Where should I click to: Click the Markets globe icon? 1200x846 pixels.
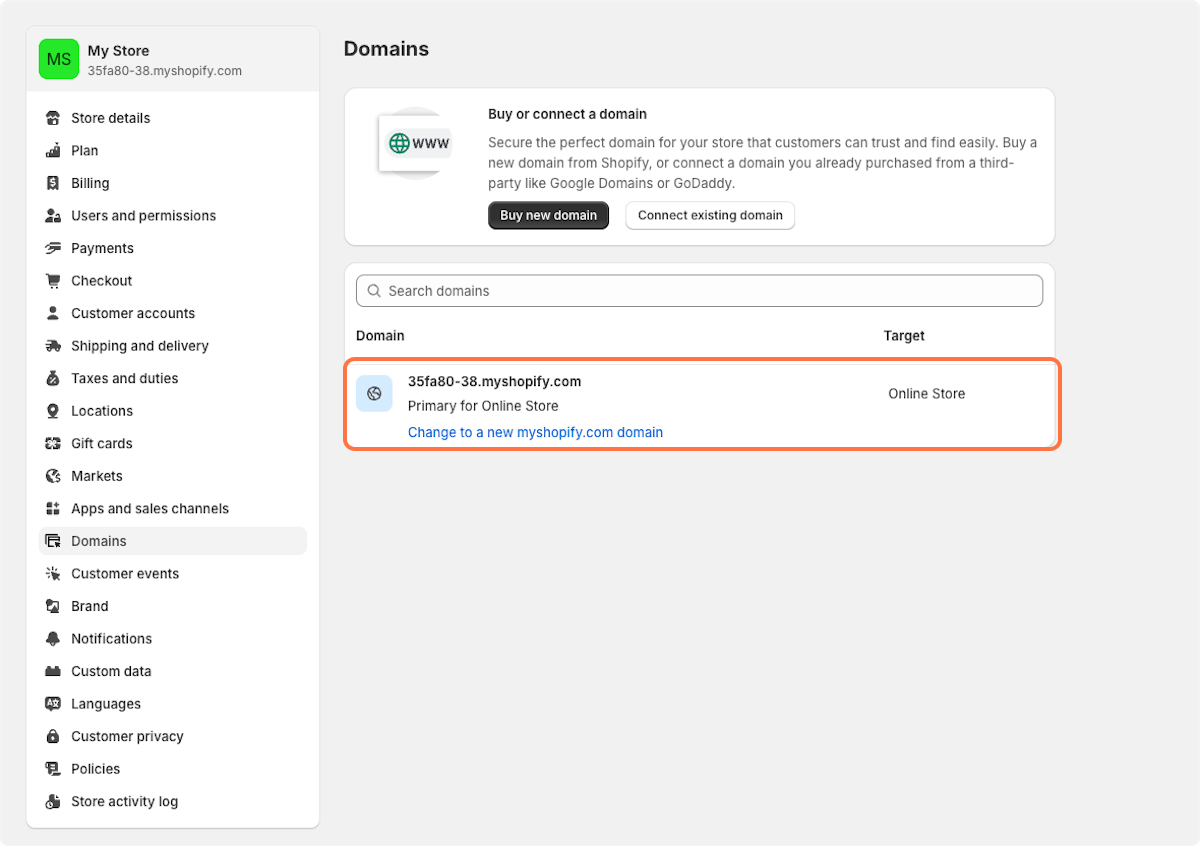tap(53, 476)
